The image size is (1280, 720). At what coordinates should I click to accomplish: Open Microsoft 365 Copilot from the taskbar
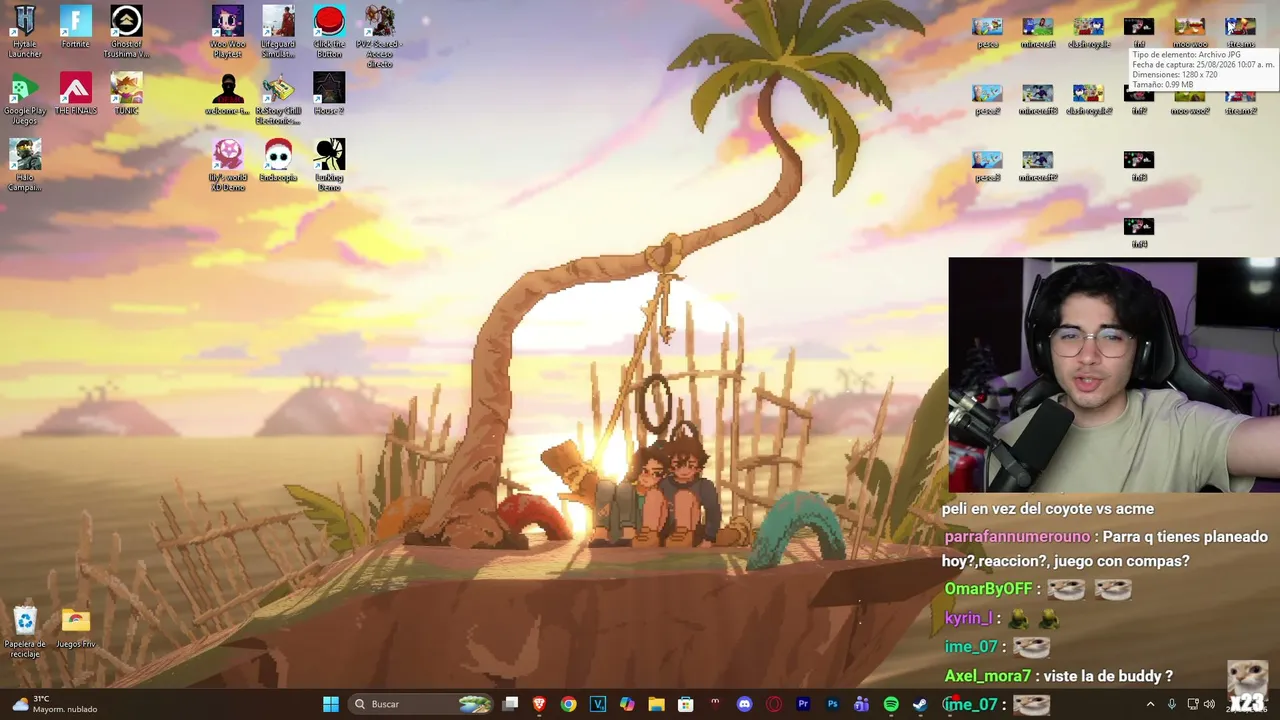coord(627,704)
